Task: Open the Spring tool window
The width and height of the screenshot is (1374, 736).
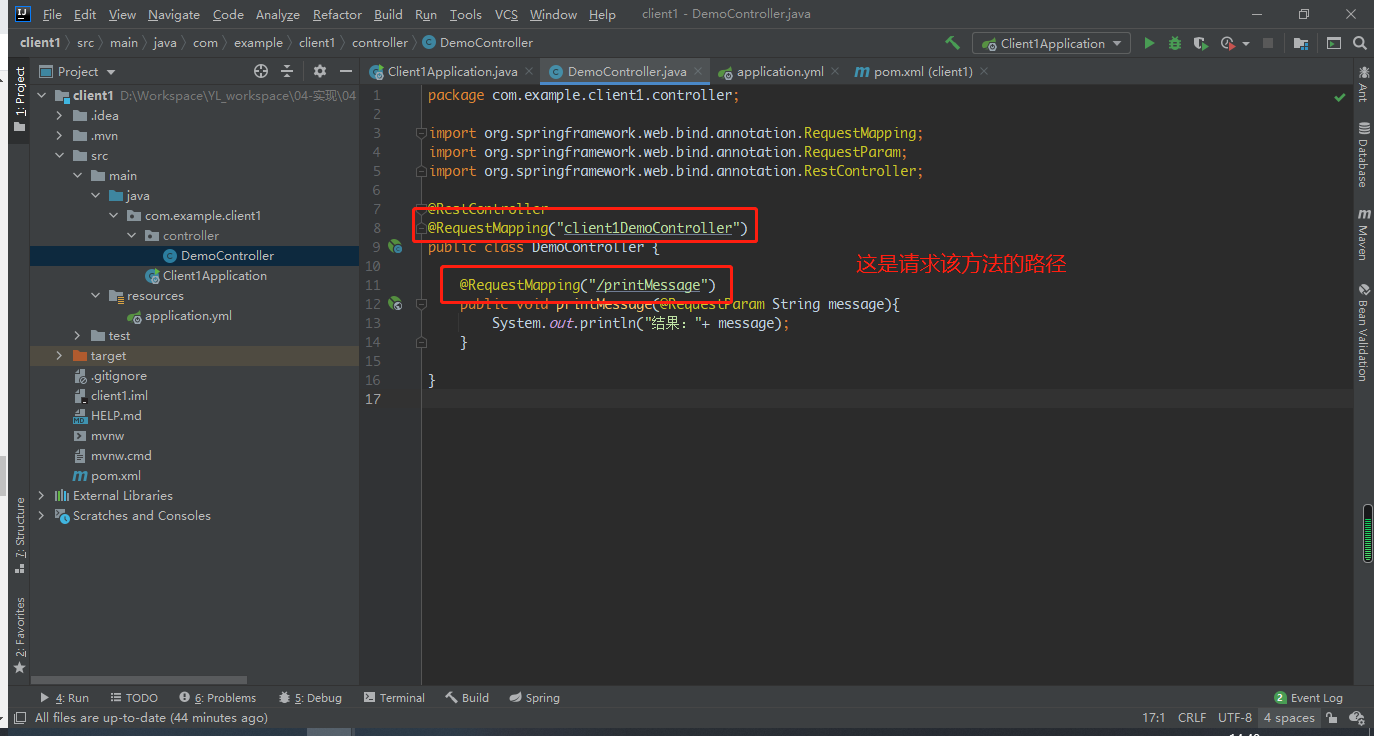Action: [534, 697]
